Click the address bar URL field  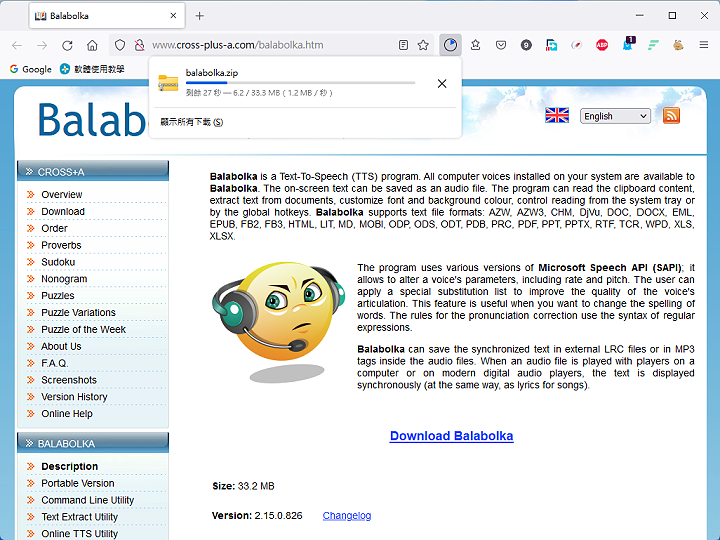click(271, 45)
